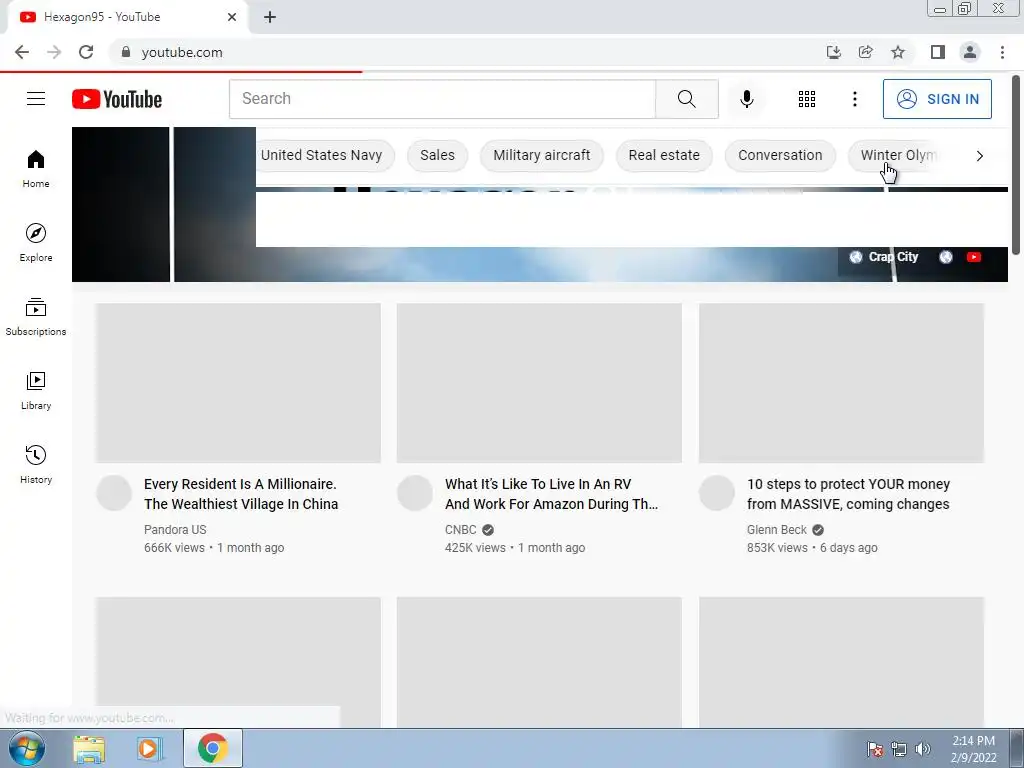
Task: Click the YouTube logo
Action: (x=117, y=99)
